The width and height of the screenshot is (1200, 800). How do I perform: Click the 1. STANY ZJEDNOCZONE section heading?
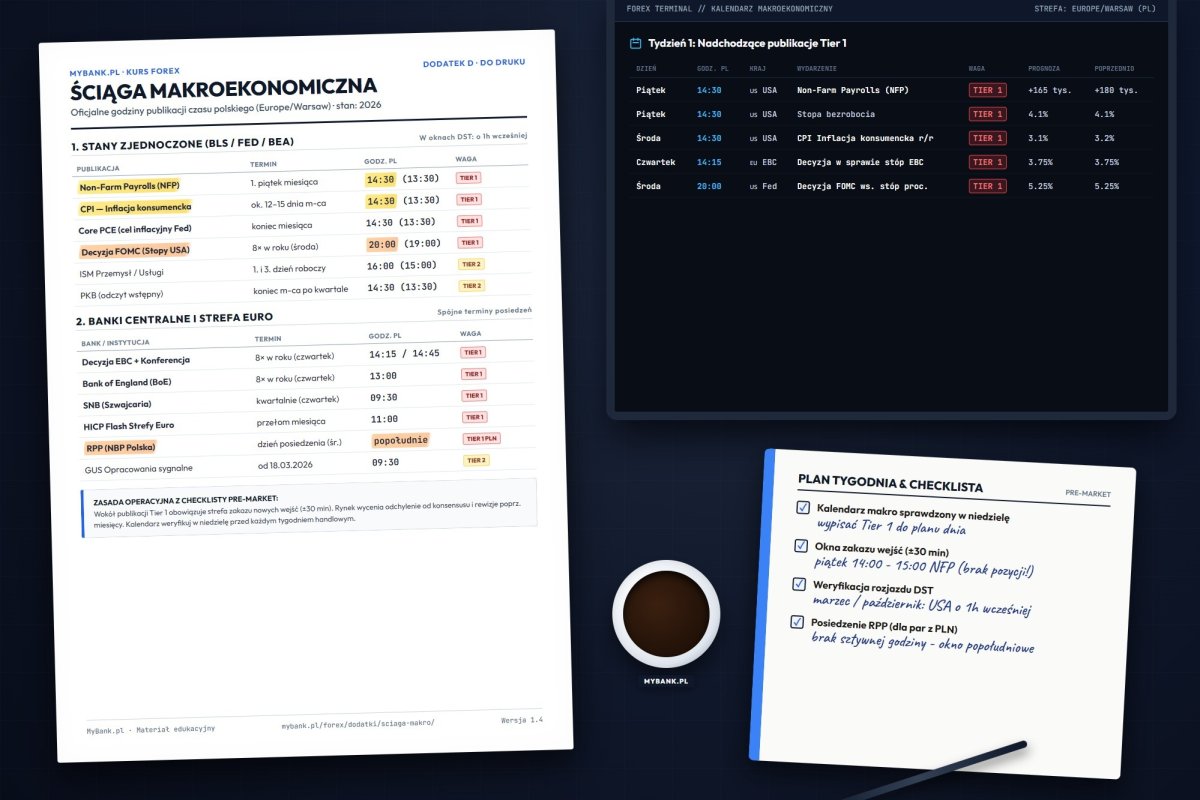(182, 144)
